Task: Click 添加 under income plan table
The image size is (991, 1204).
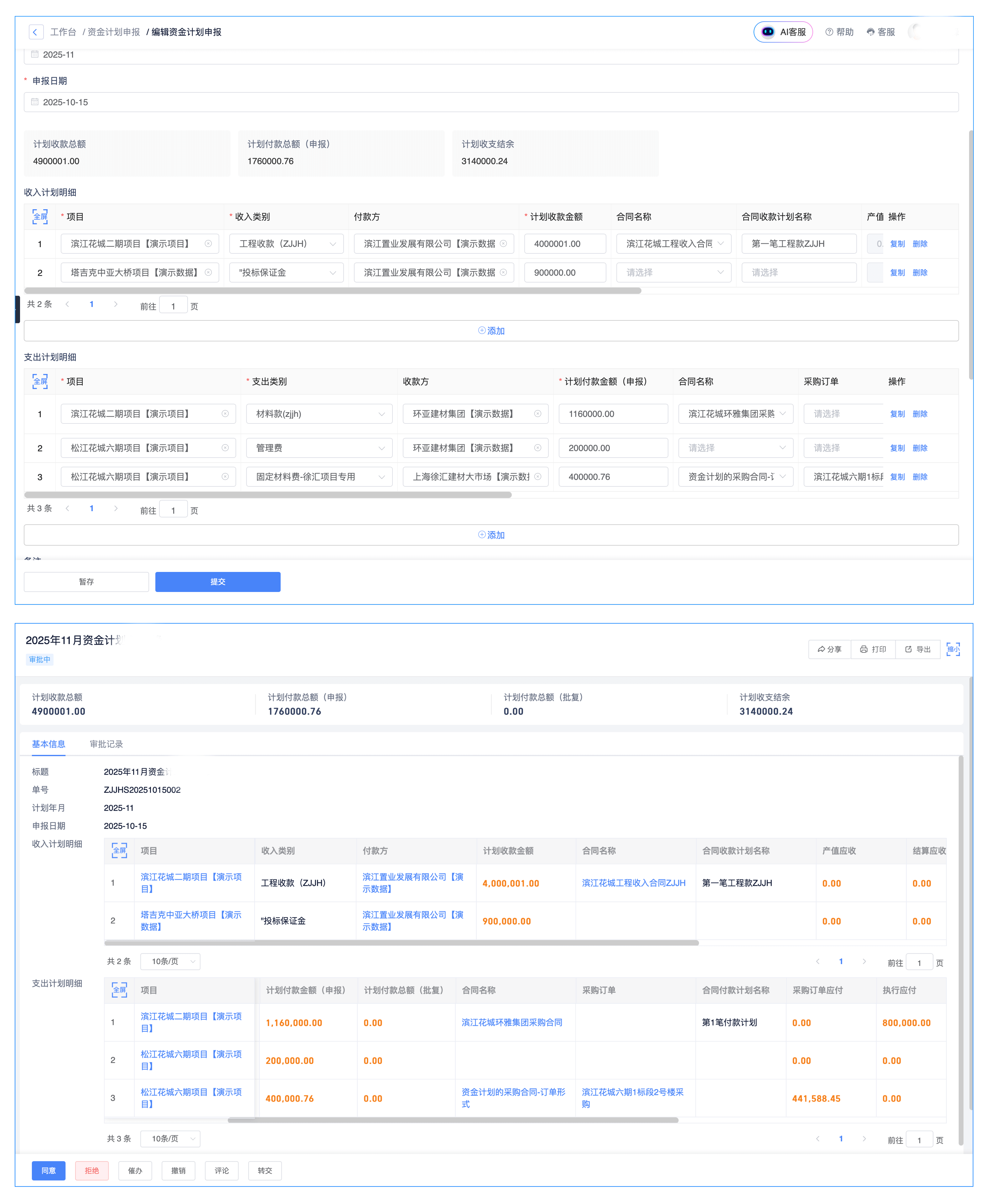Action: (x=491, y=330)
